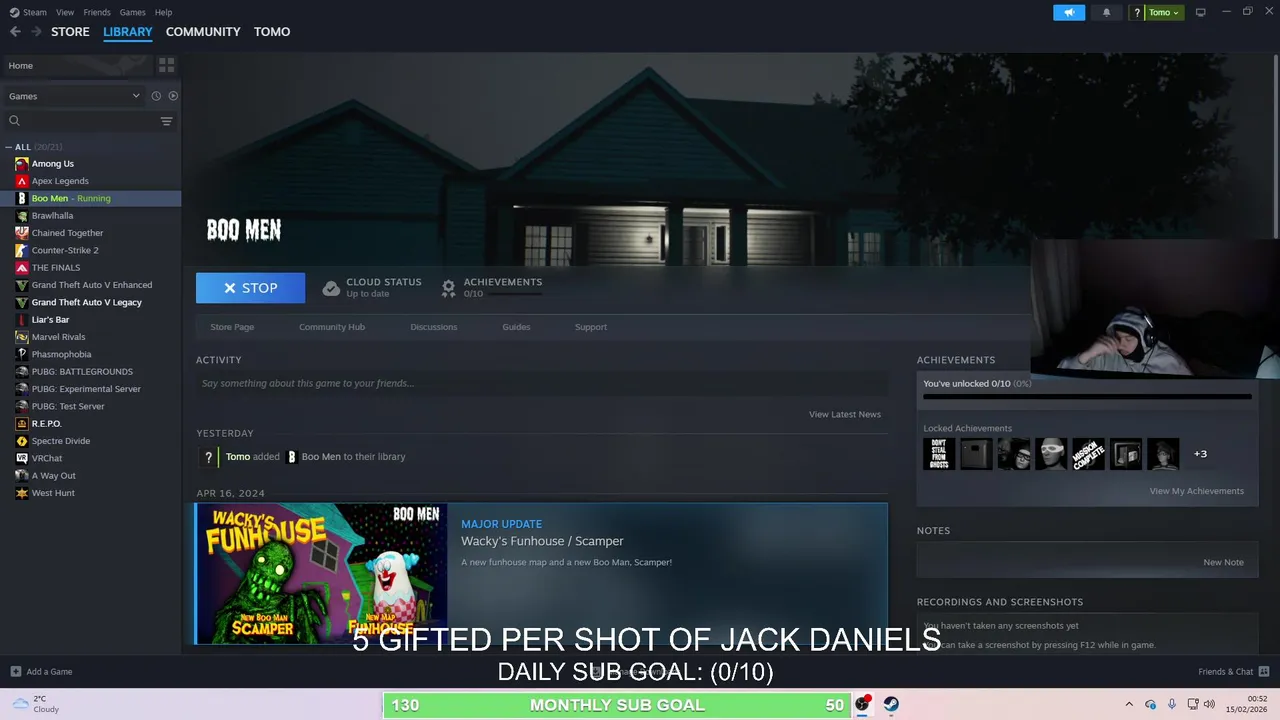
Task: Click the library search field
Action: pos(88,121)
